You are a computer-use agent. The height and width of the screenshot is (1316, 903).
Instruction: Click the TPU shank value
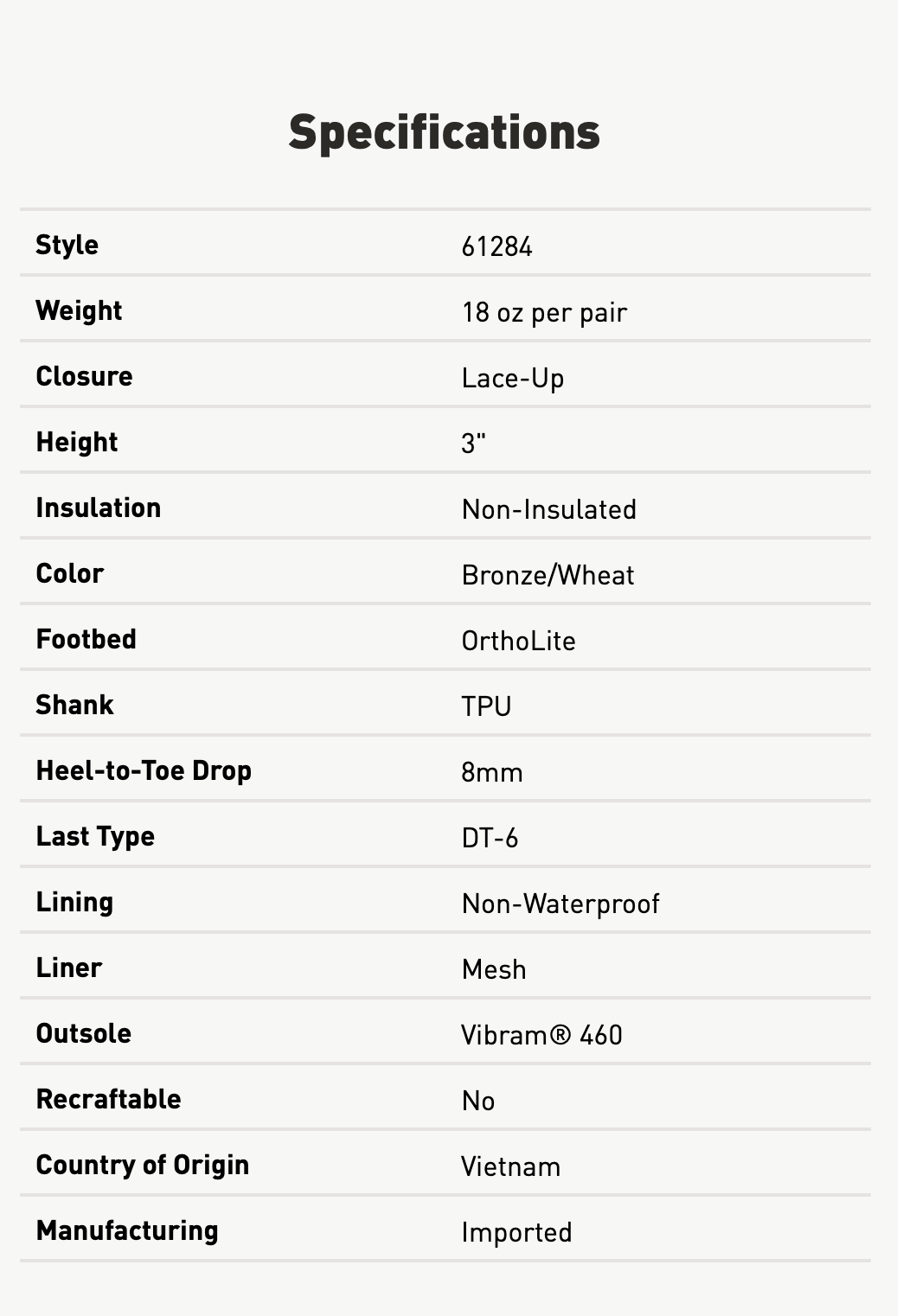click(486, 707)
